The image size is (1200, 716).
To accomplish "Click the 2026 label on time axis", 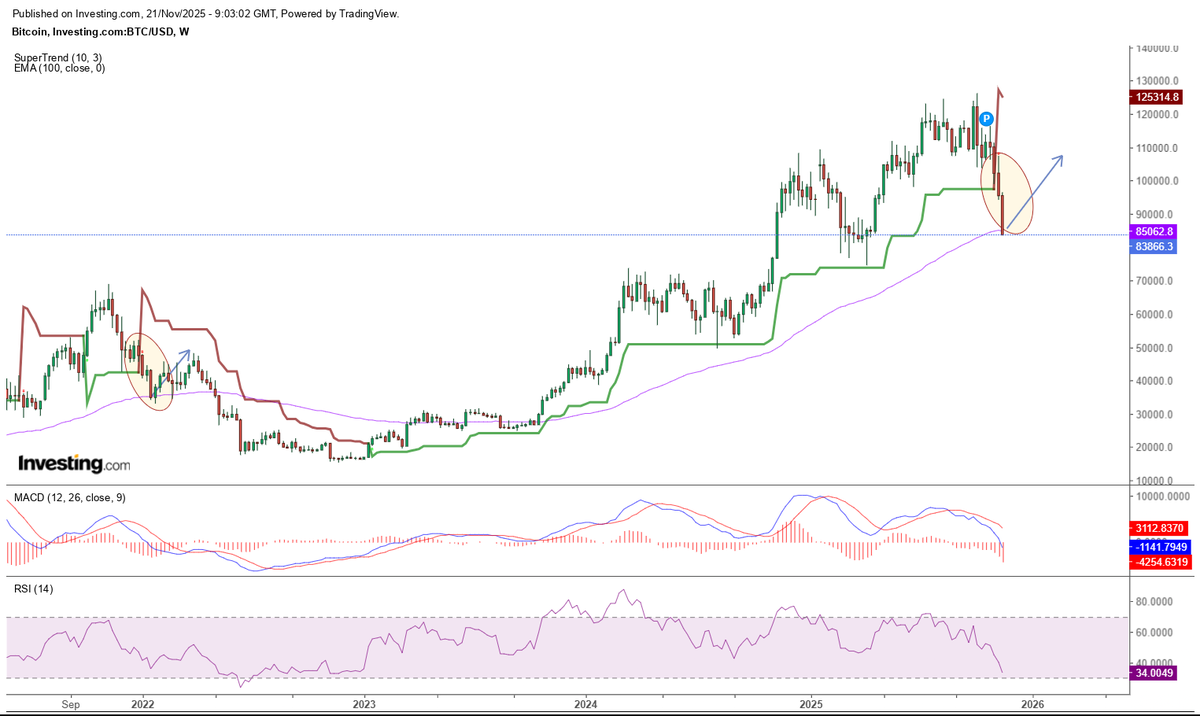I will coord(1033,704).
